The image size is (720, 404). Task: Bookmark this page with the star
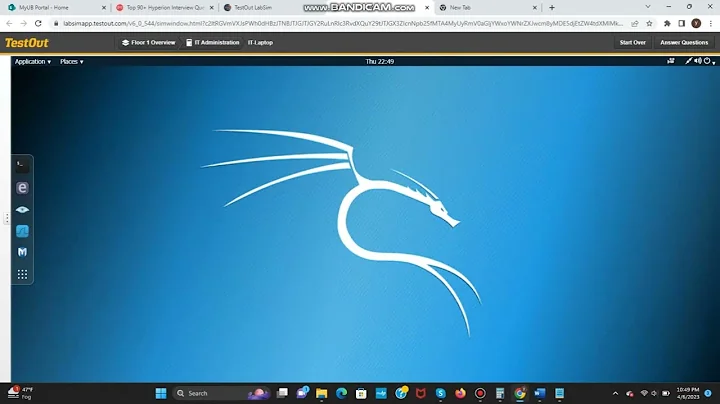point(649,23)
